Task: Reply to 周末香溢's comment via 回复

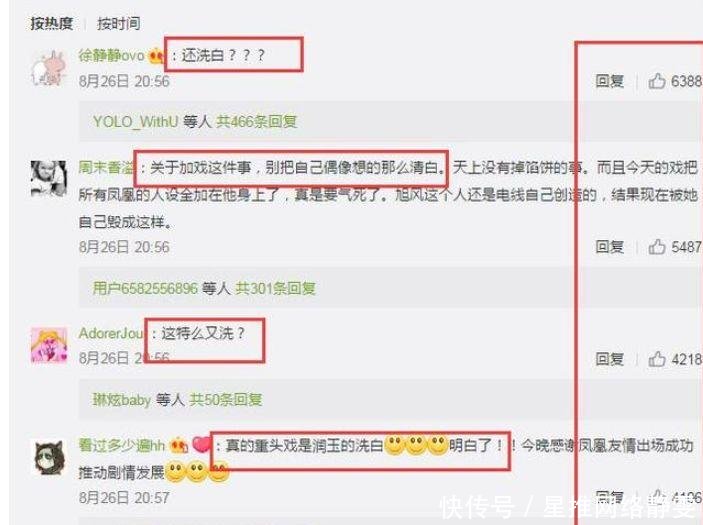Action: 609,247
